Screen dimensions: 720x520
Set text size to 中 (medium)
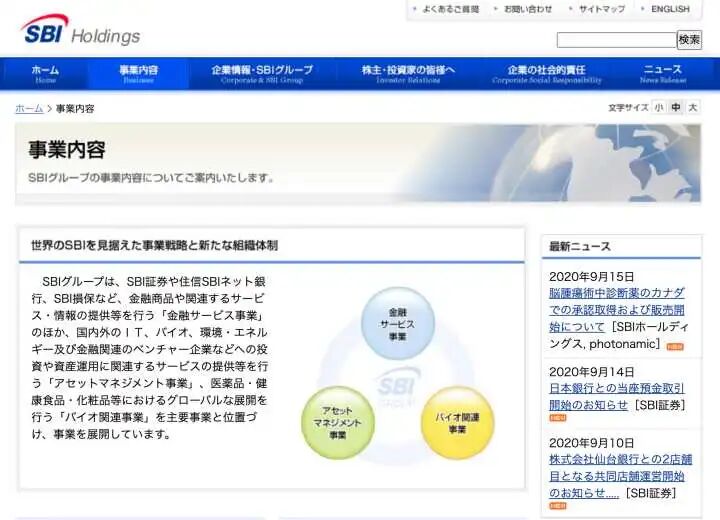click(675, 107)
